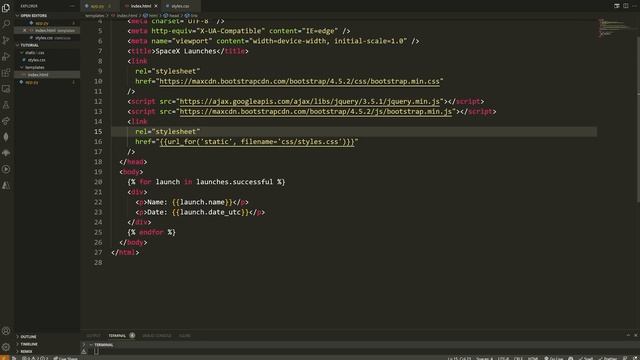Click the Azure 'A' icon in activity bar
640x360 pixels.
pos(6,185)
